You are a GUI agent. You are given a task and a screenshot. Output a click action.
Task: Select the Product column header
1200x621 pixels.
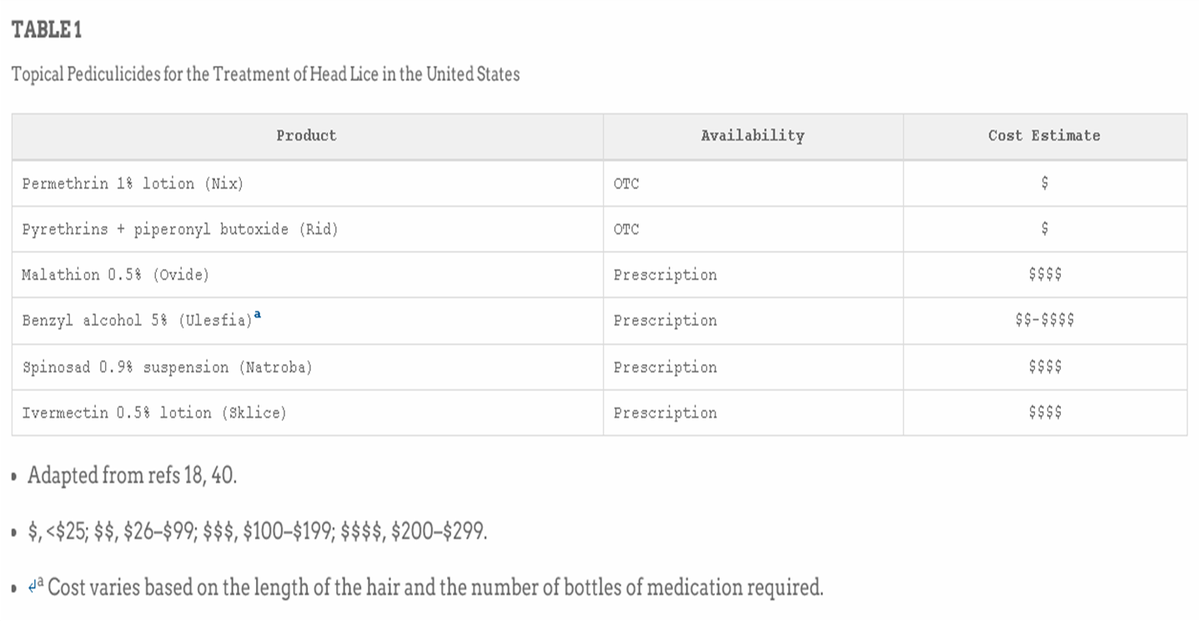307,136
